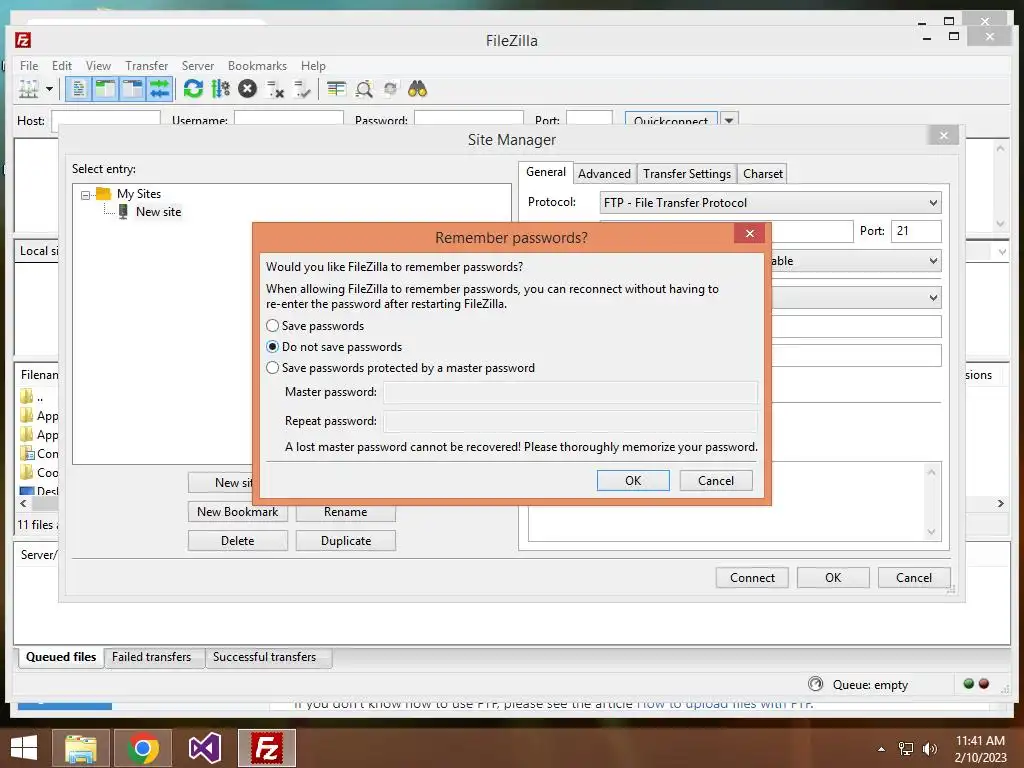Viewport: 1024px width, 768px height.
Task: Open the Bookmarks menu
Action: pos(257,66)
